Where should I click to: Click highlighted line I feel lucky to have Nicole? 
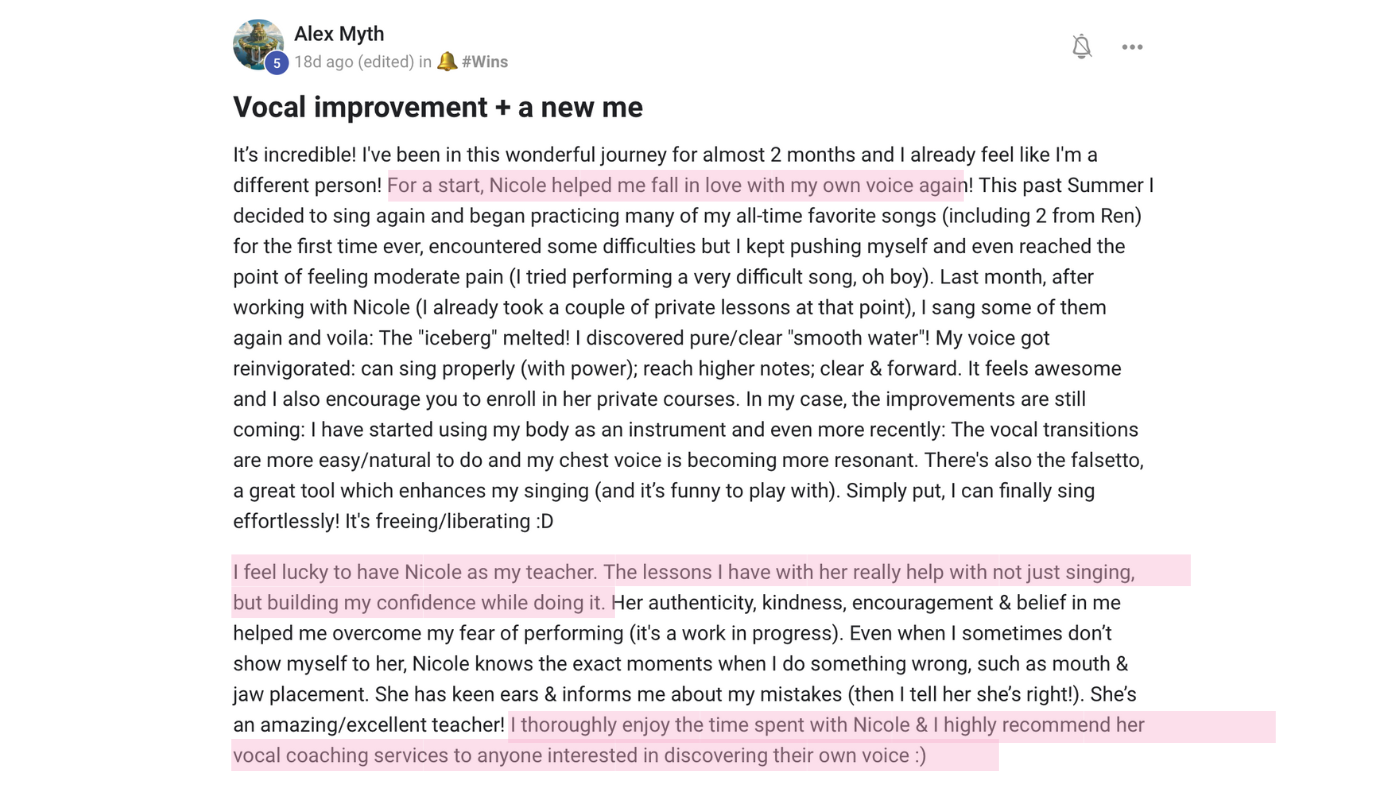pyautogui.click(x=684, y=572)
